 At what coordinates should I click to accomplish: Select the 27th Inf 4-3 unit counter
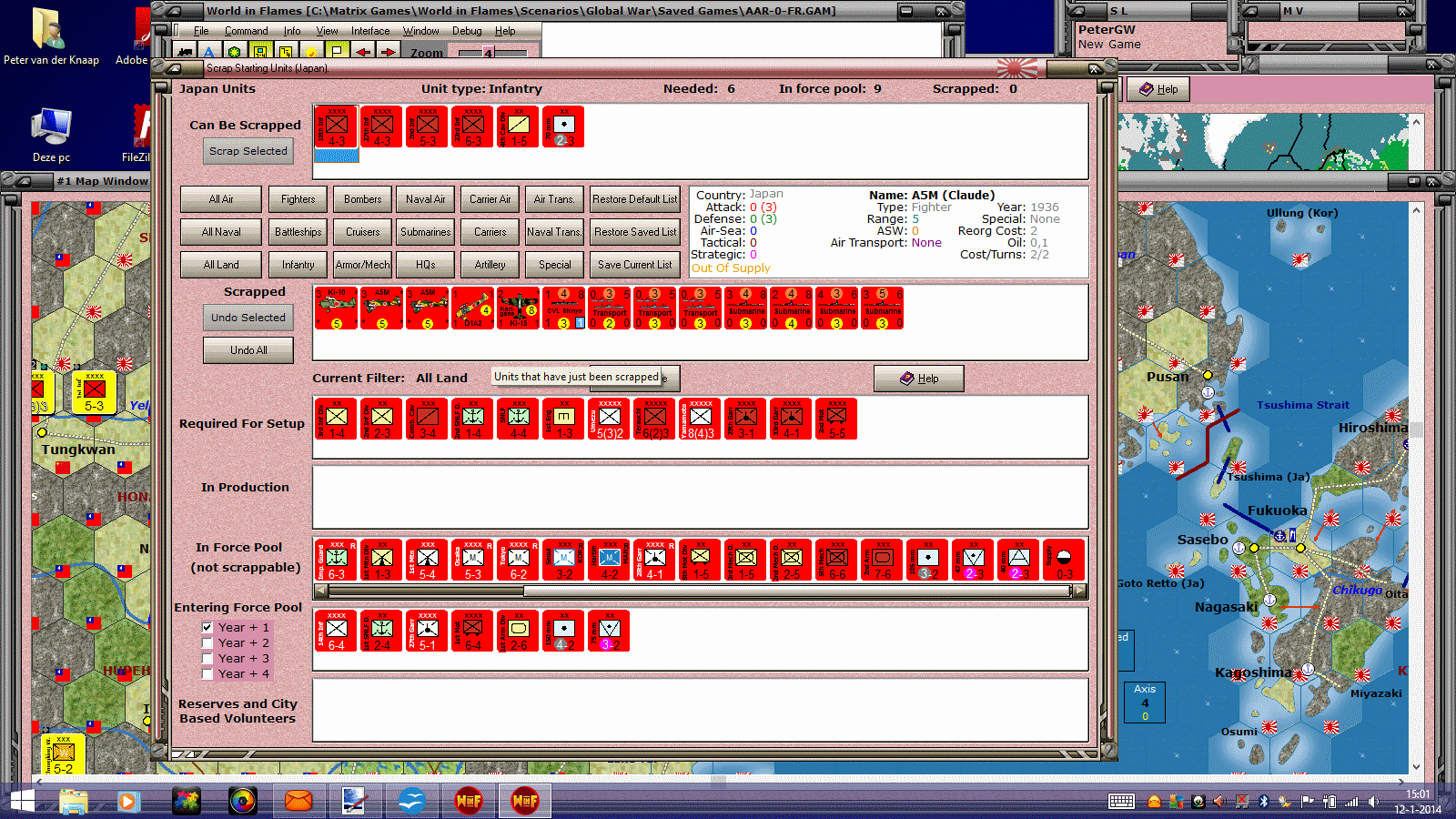pos(381,126)
